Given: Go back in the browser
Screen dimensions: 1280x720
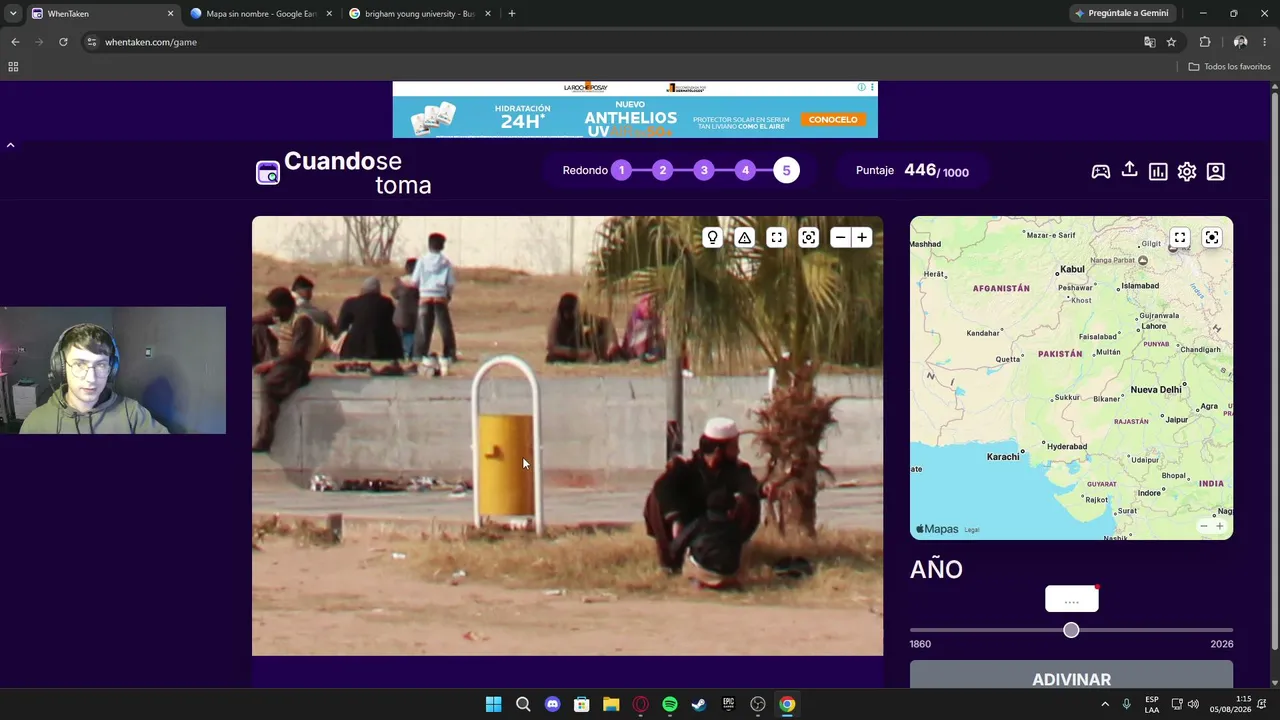Looking at the screenshot, I should click(15, 42).
